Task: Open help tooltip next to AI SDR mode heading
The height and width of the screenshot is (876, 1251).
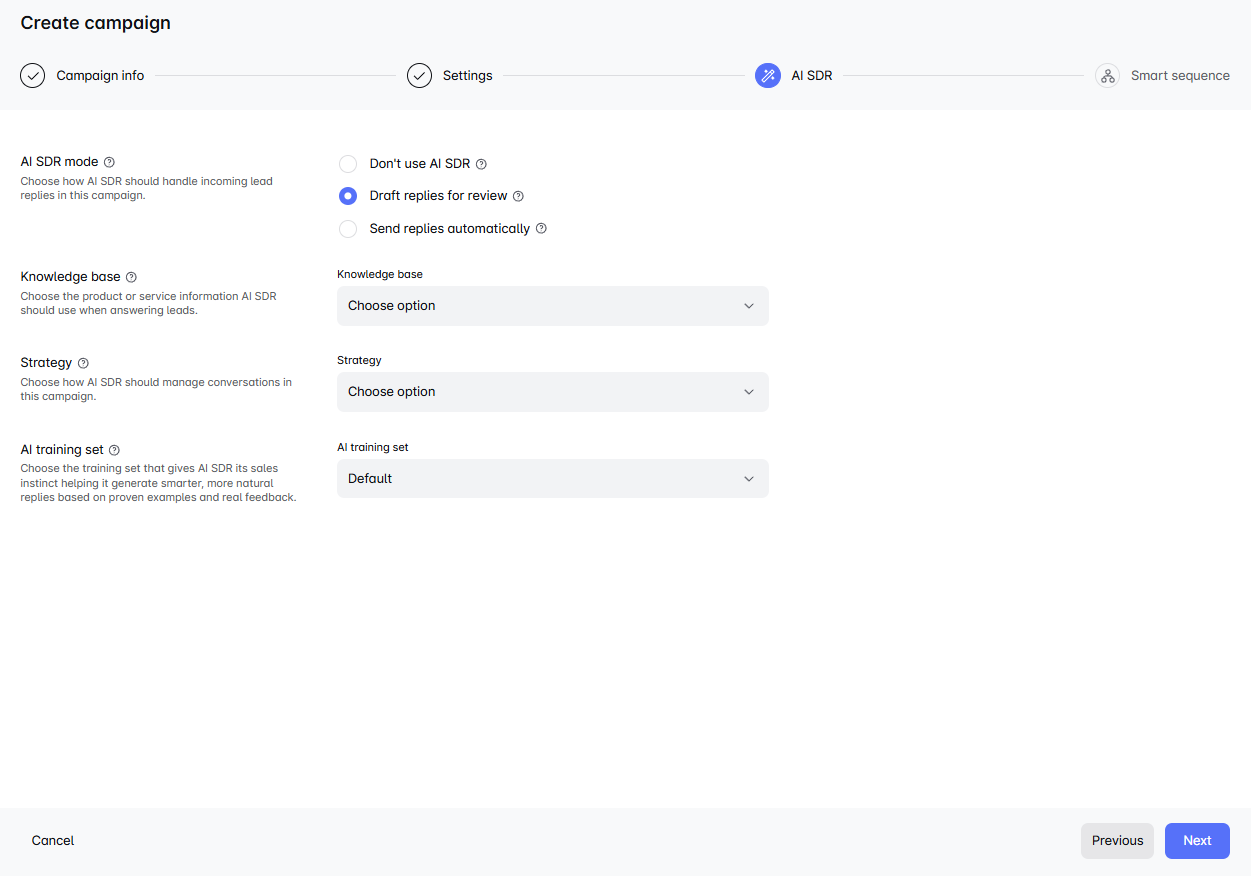Action: point(109,162)
